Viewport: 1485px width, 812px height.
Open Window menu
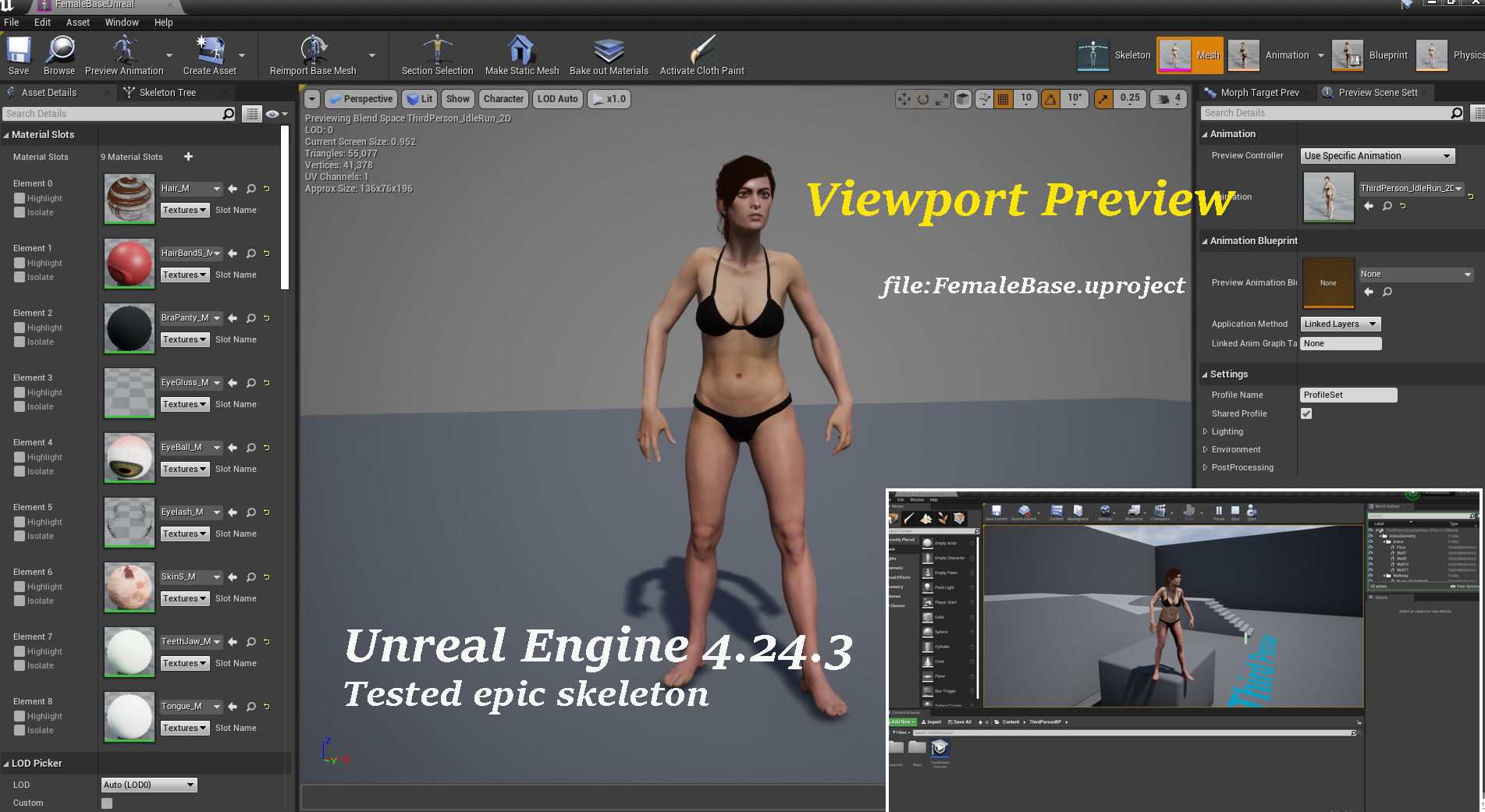coord(122,23)
